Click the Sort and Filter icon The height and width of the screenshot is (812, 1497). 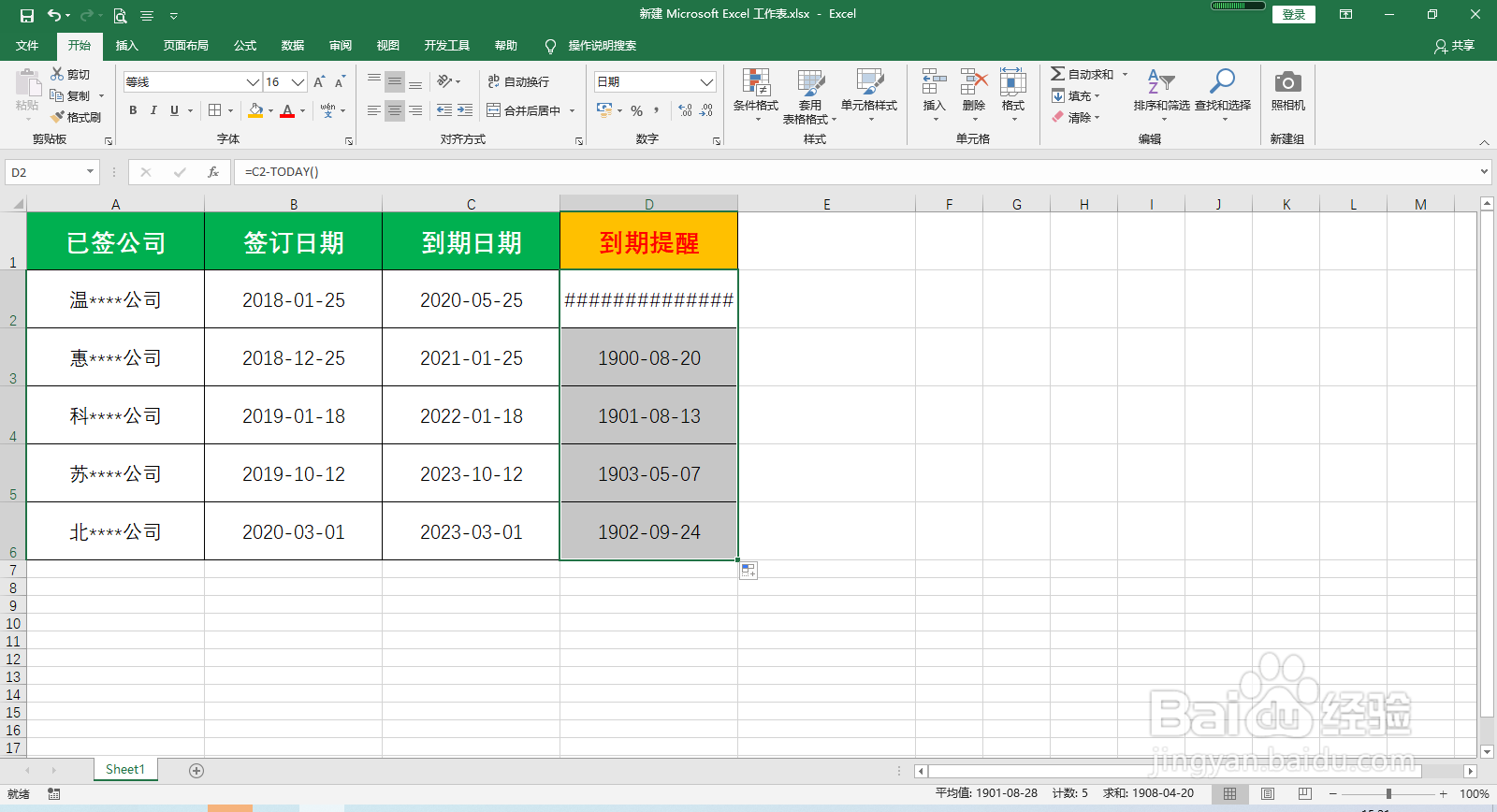(x=1161, y=81)
